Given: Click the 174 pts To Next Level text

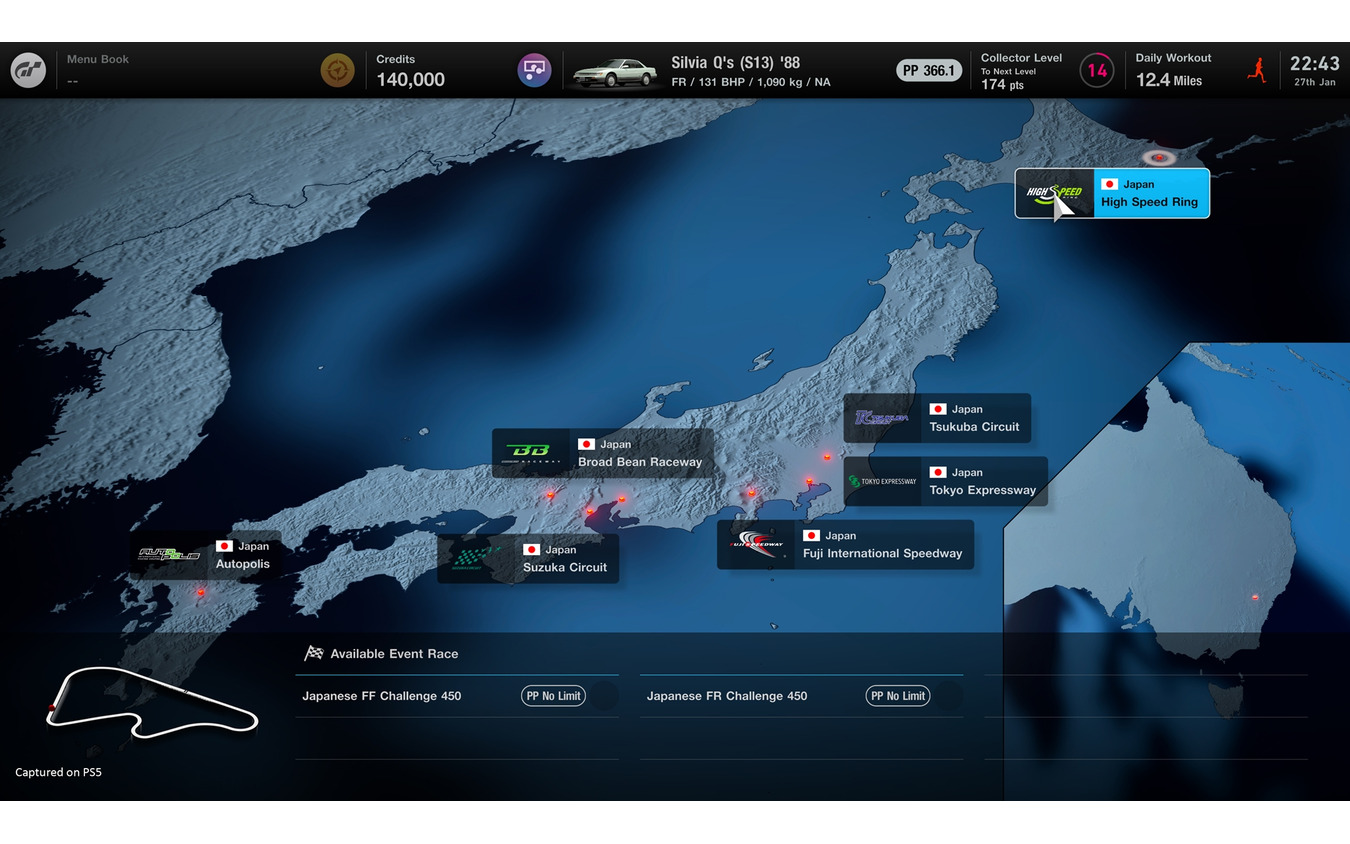Looking at the screenshot, I should (x=1001, y=85).
